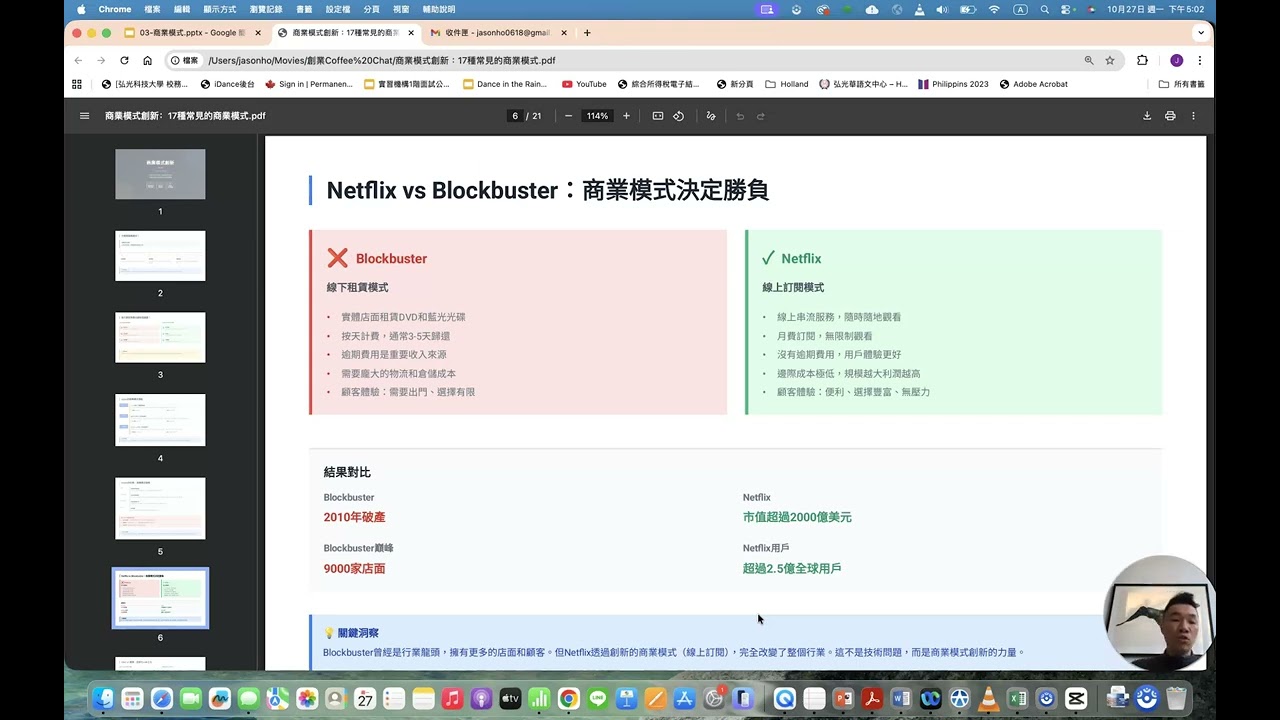This screenshot has height=720, width=1280.
Task: Open Chrome extensions puzzle icon
Action: point(1143,60)
